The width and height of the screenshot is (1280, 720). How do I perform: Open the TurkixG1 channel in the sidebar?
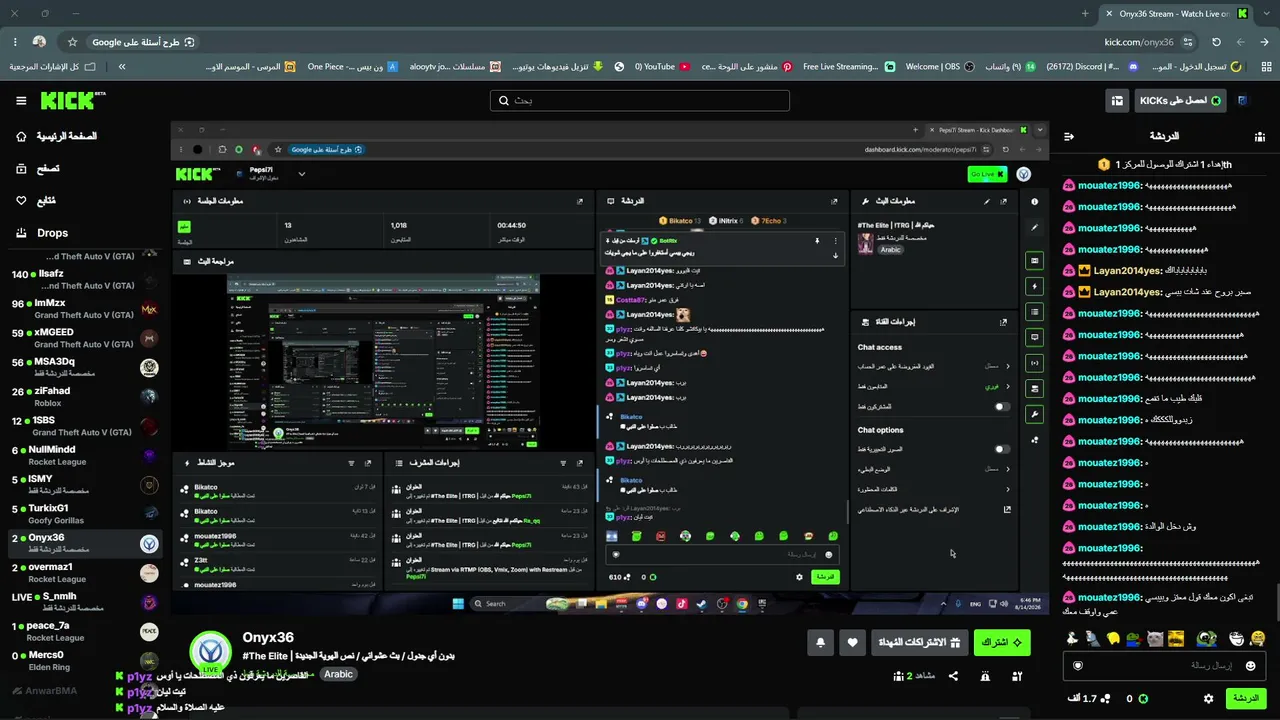(x=83, y=513)
